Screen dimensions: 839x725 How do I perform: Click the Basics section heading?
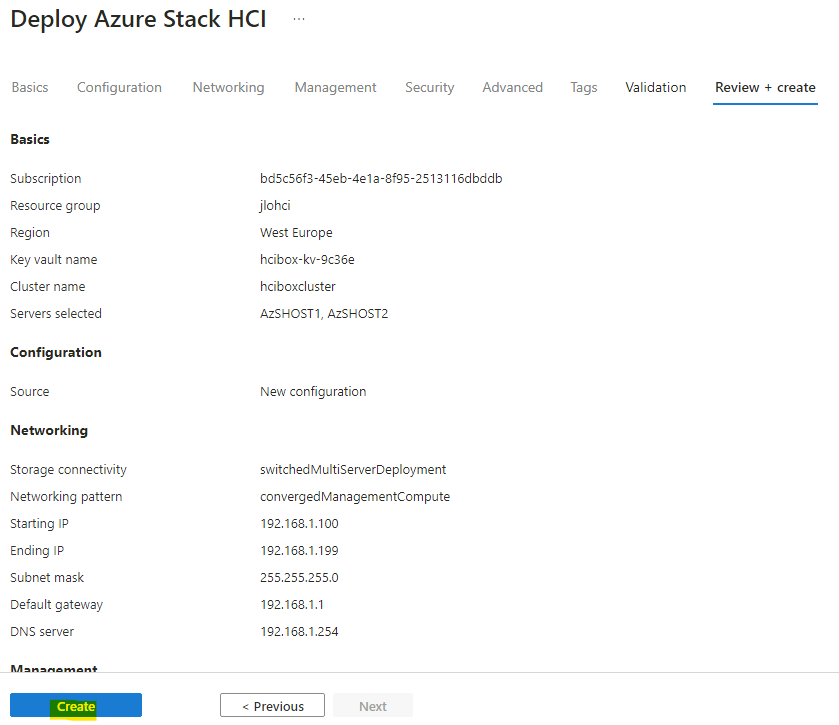pyautogui.click(x=30, y=139)
